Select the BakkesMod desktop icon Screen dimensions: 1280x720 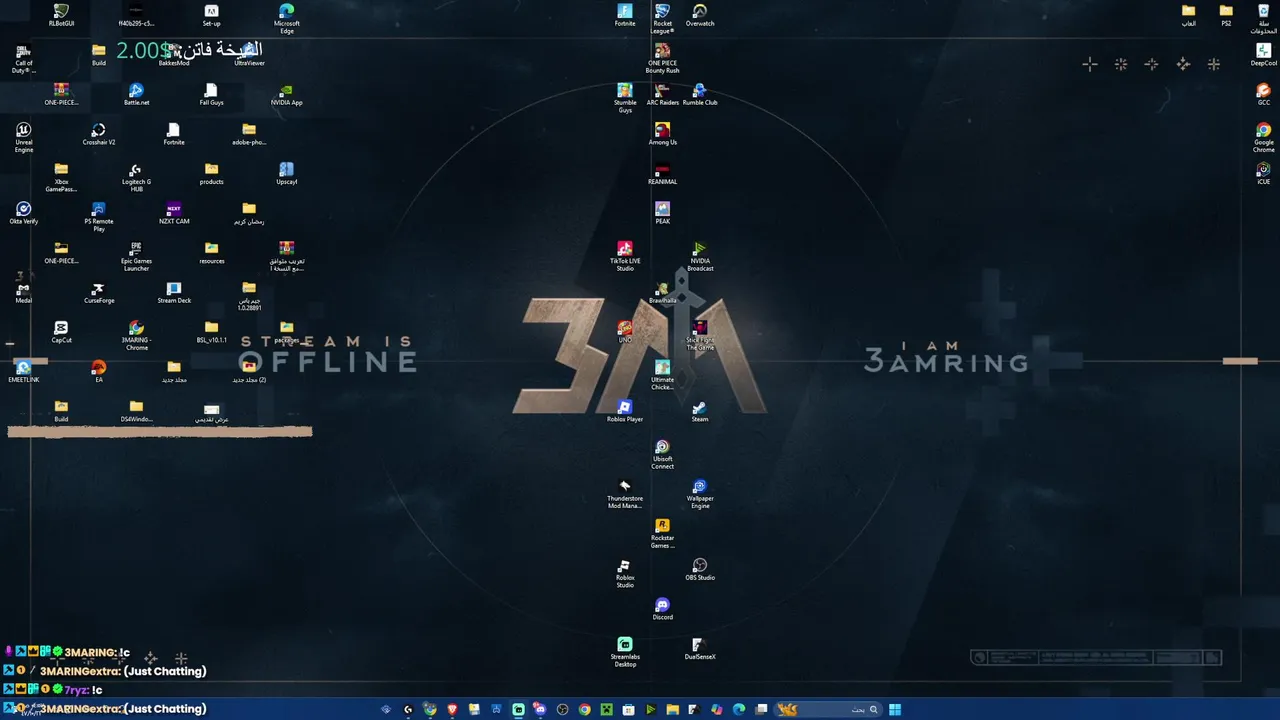[174, 55]
